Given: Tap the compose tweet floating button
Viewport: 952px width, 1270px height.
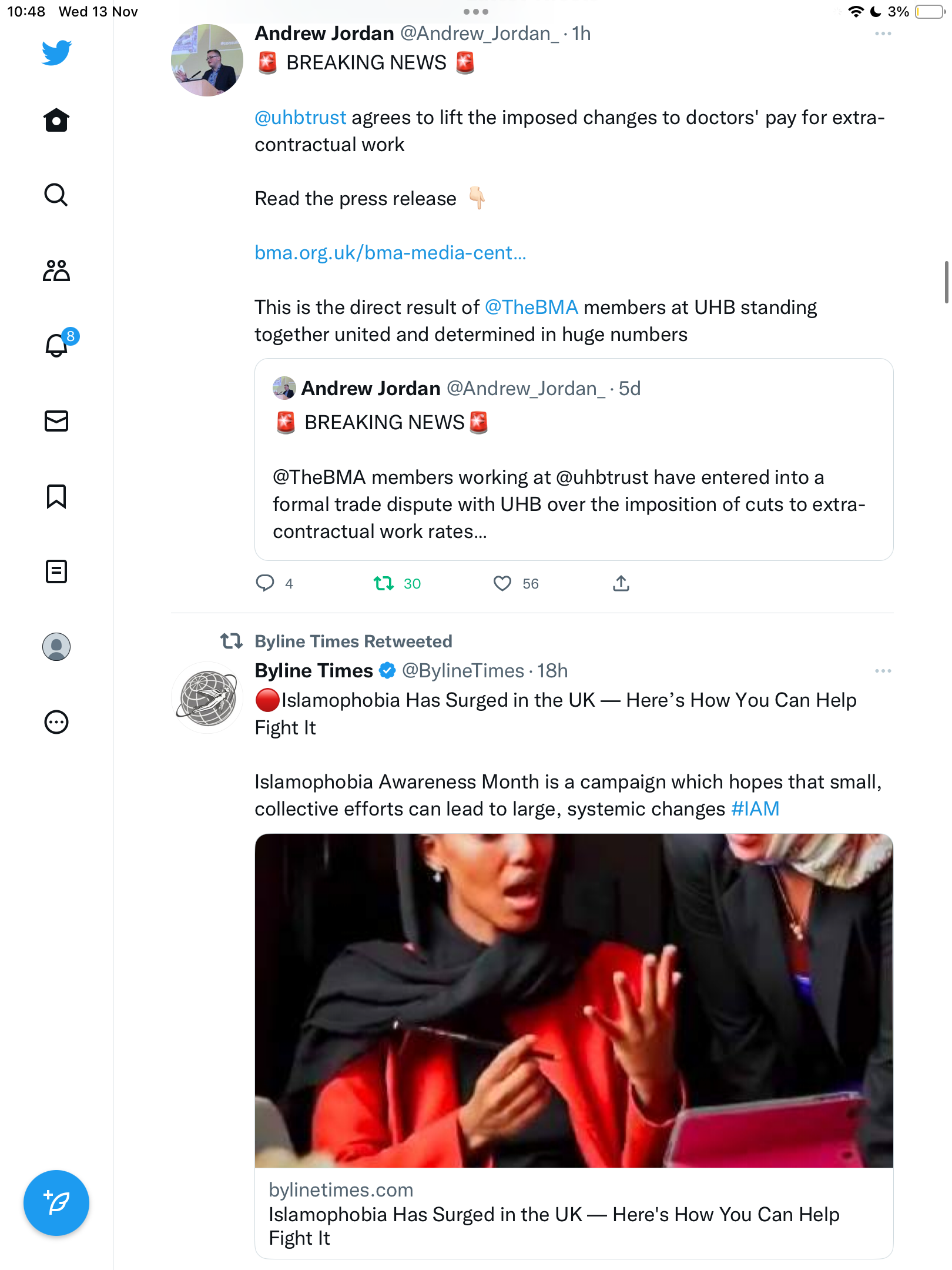Looking at the screenshot, I should coord(56,1203).
